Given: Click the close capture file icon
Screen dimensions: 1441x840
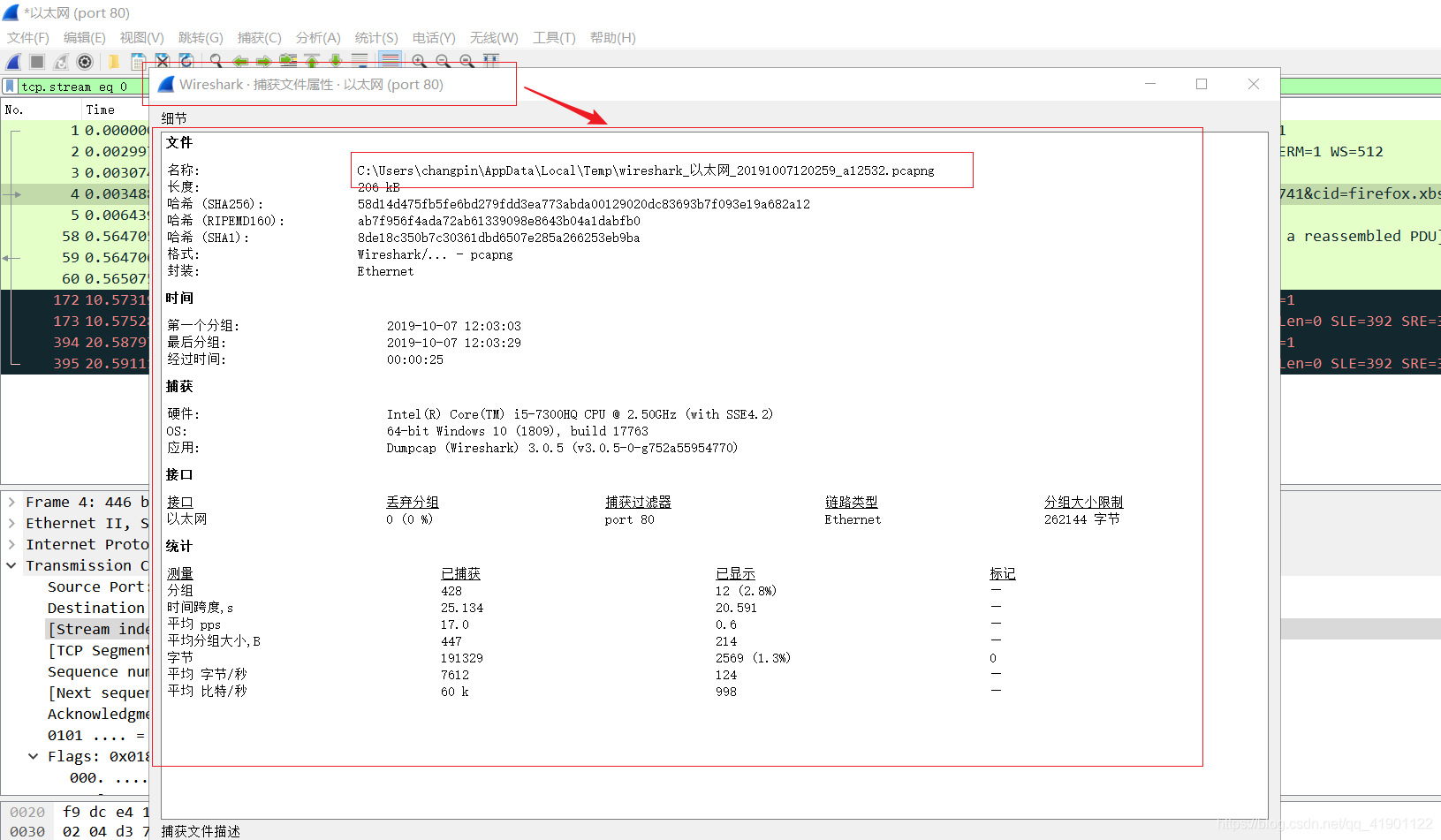Looking at the screenshot, I should (x=162, y=61).
